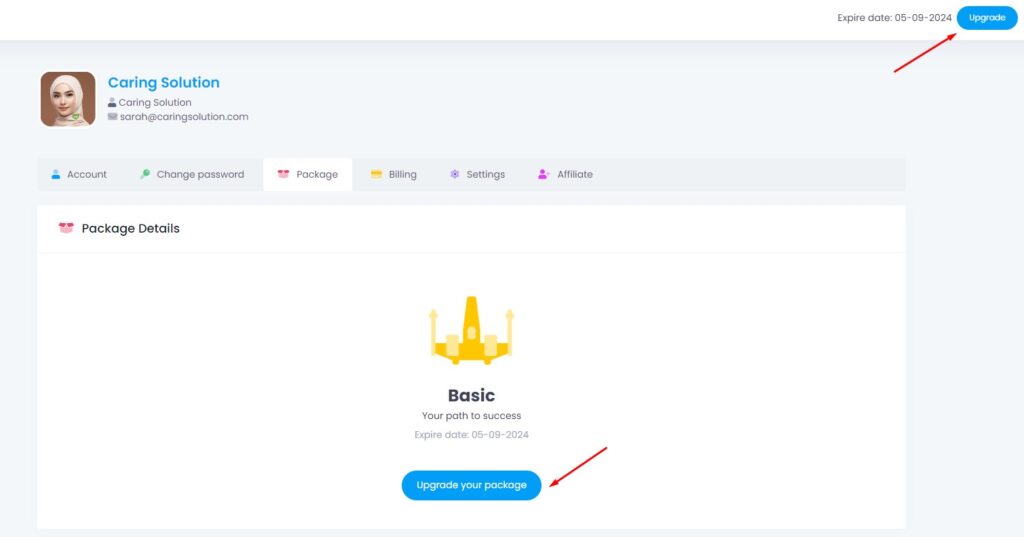Select the Package tab
The height and width of the screenshot is (537, 1024).
tap(308, 174)
